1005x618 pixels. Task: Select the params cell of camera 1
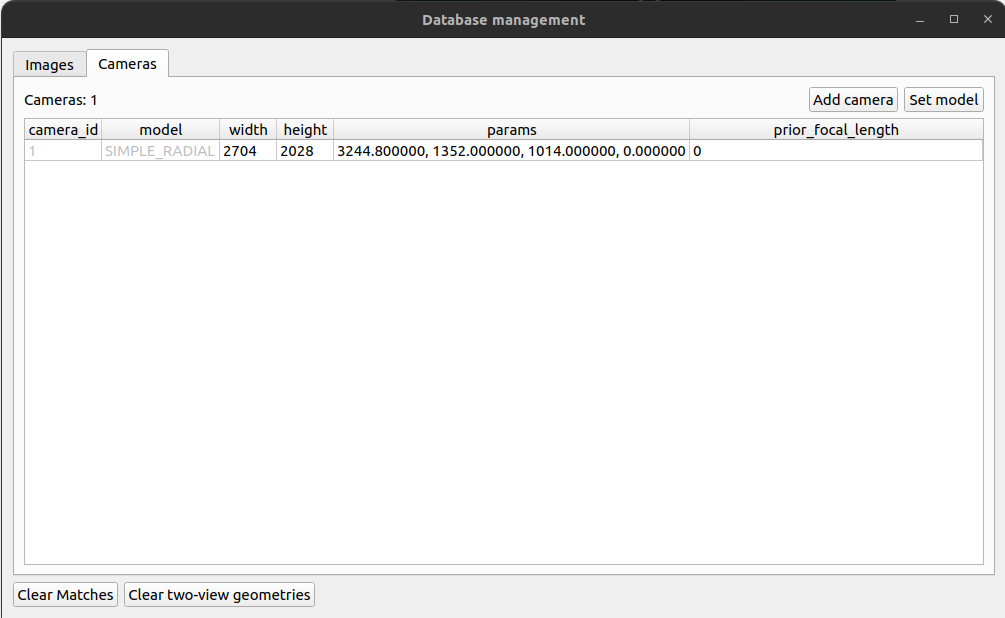[511, 151]
